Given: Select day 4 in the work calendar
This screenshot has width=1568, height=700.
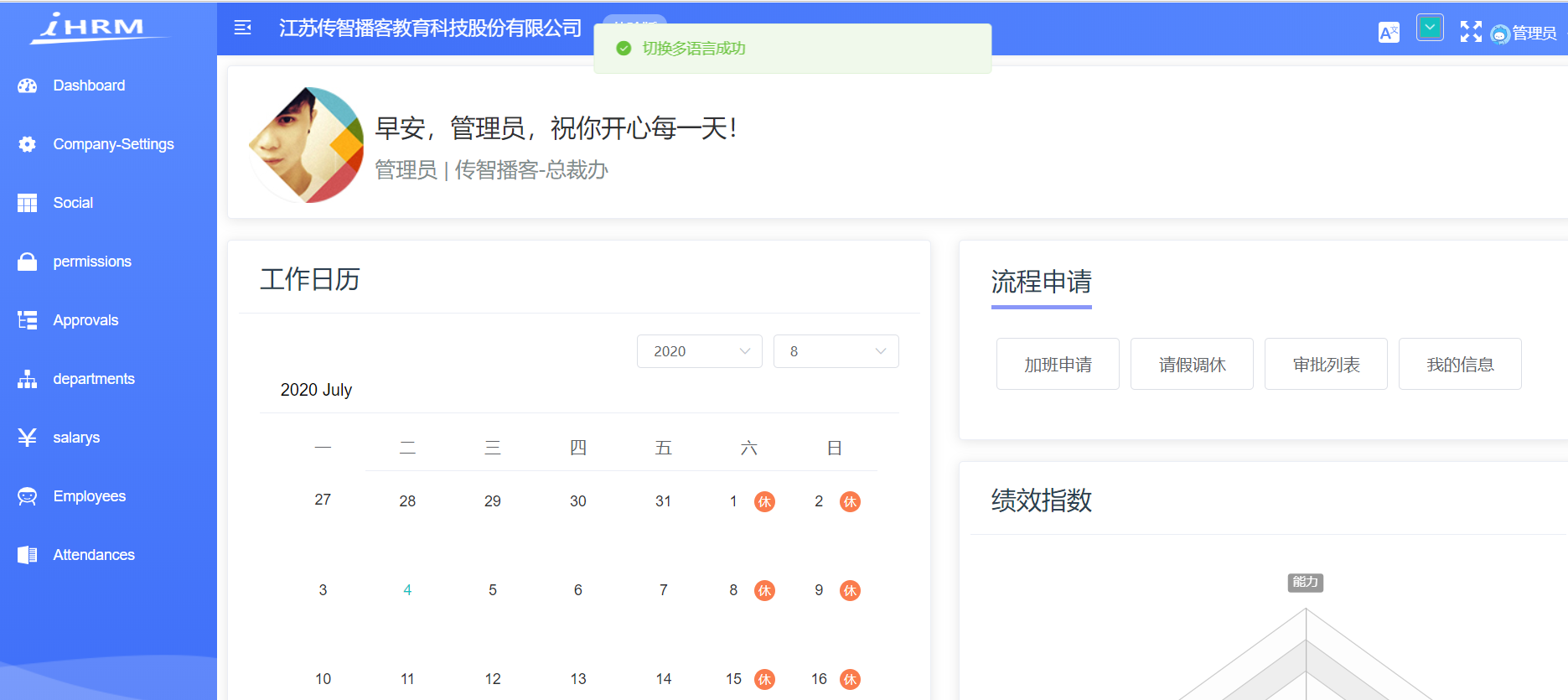Looking at the screenshot, I should coord(407,590).
